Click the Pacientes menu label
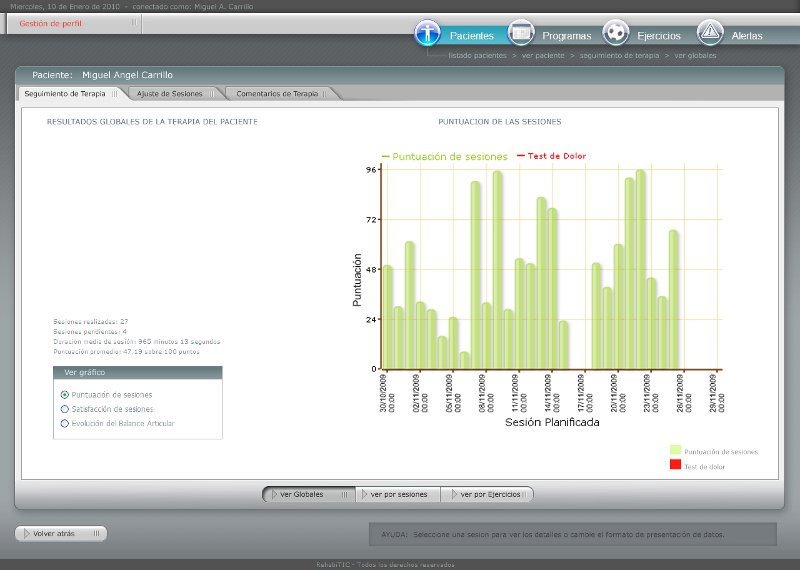The image size is (800, 570). [x=471, y=36]
